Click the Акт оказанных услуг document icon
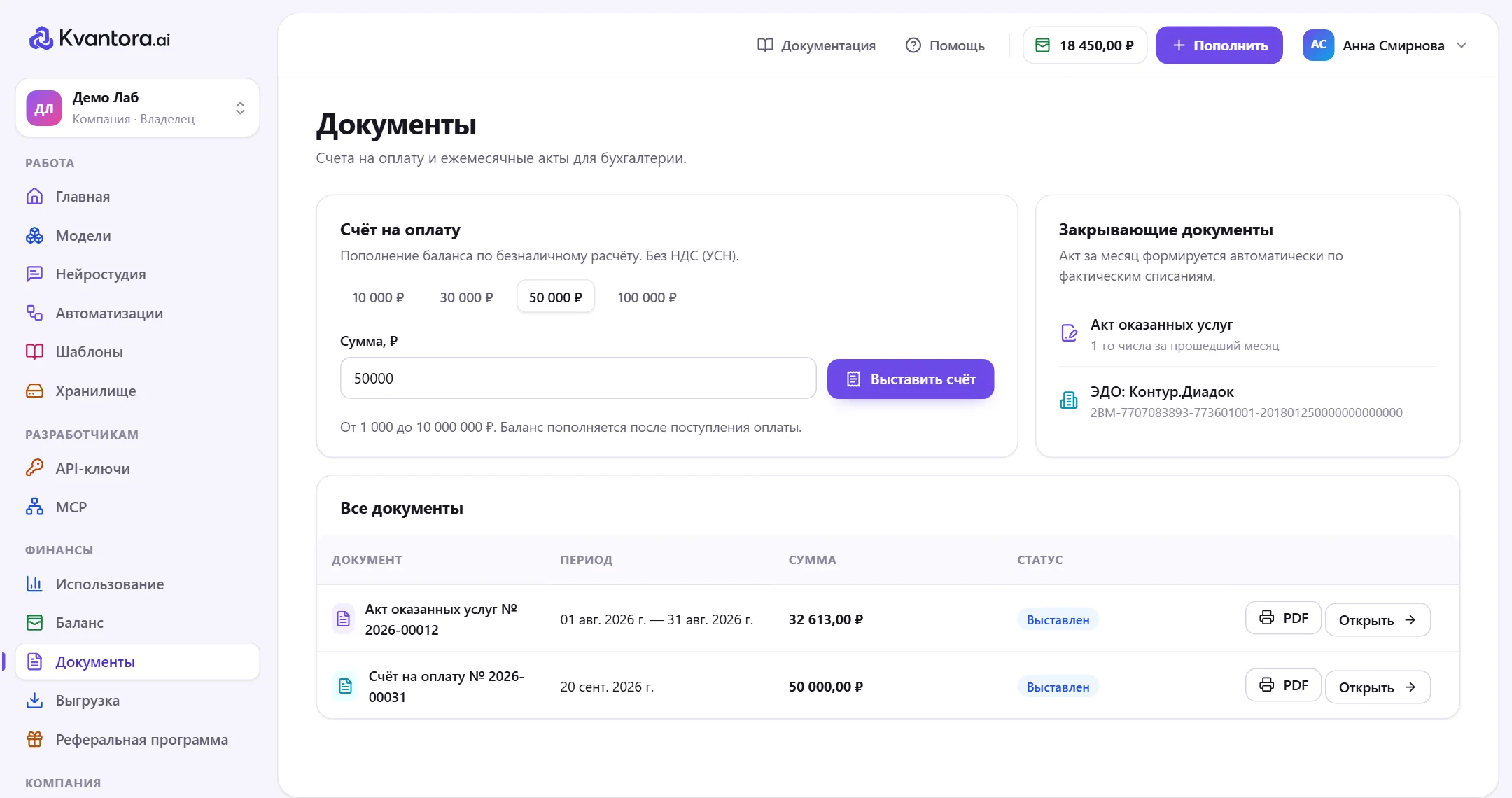 (x=1069, y=333)
